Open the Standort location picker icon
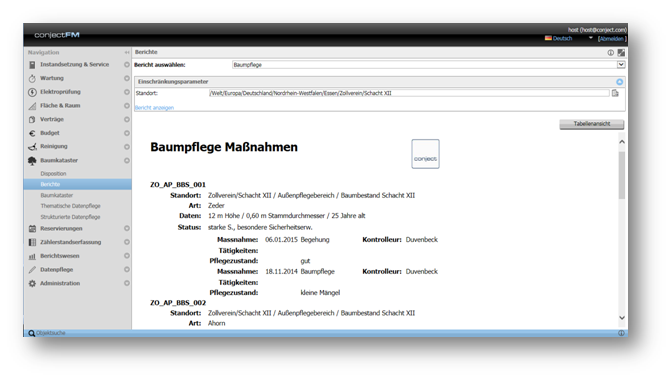This screenshot has width=671, height=380. point(615,93)
